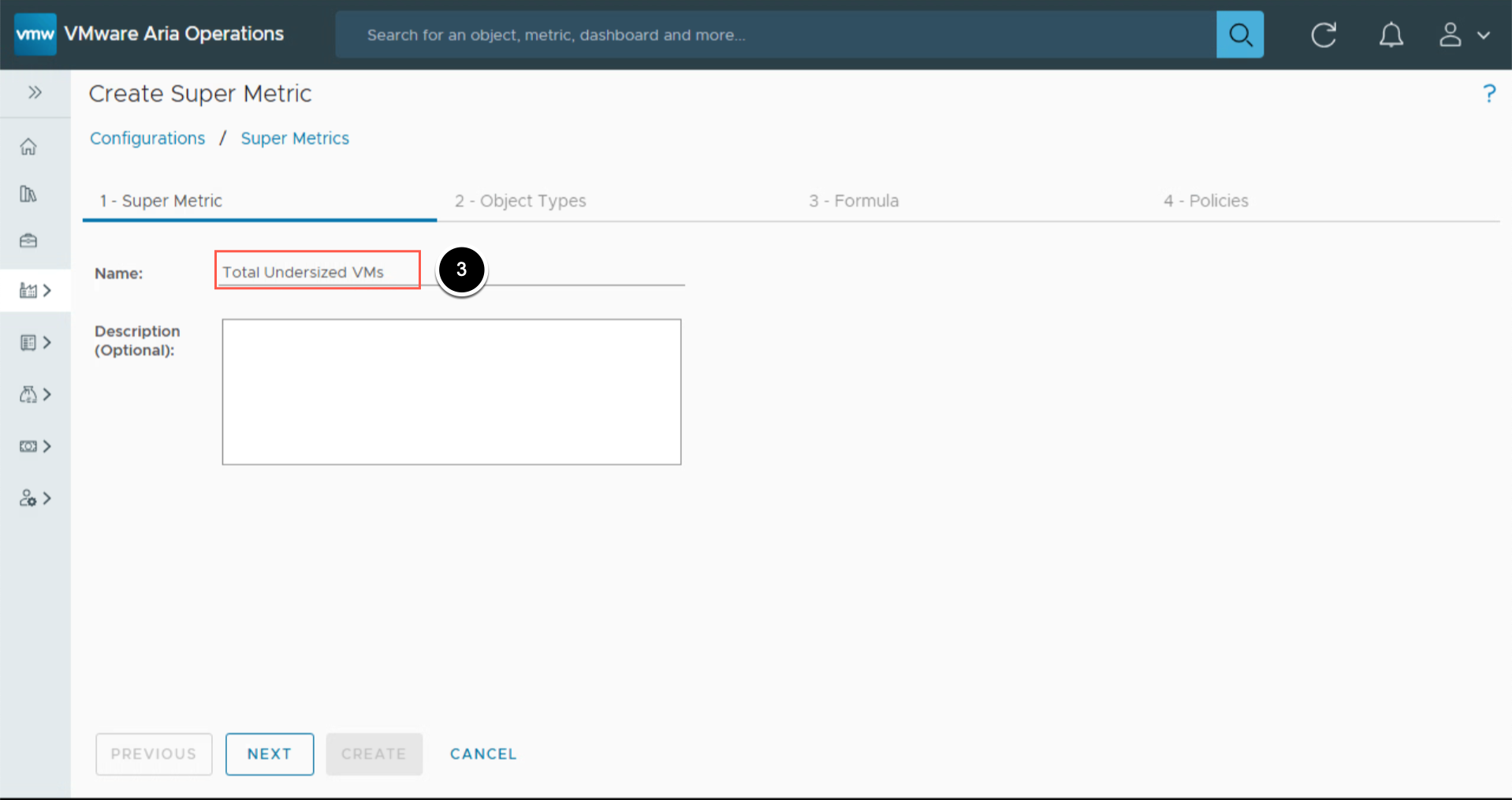Switch to the 2 - Object Types tab
The width and height of the screenshot is (1512, 800).
point(520,201)
